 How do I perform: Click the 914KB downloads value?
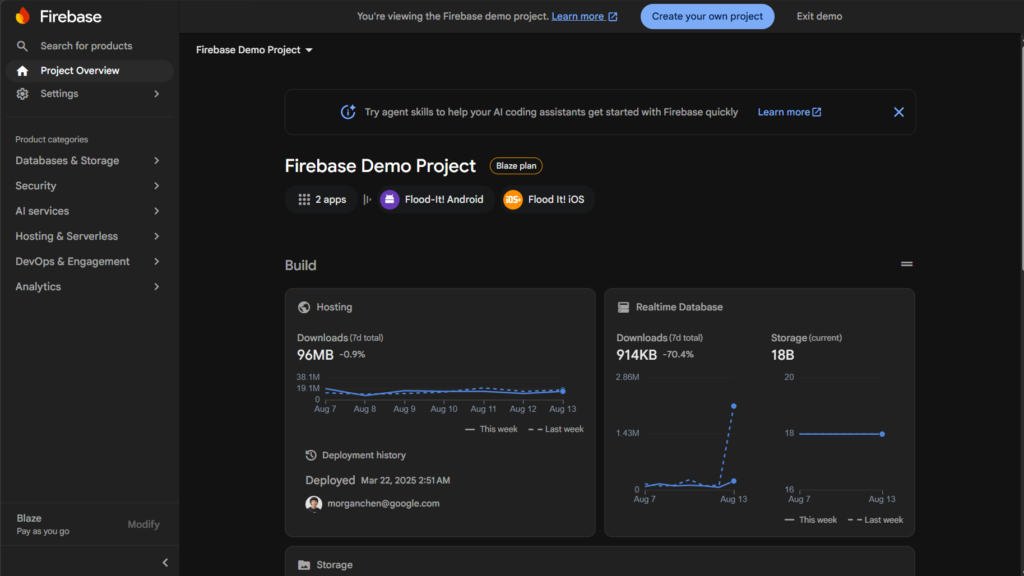[x=636, y=355]
